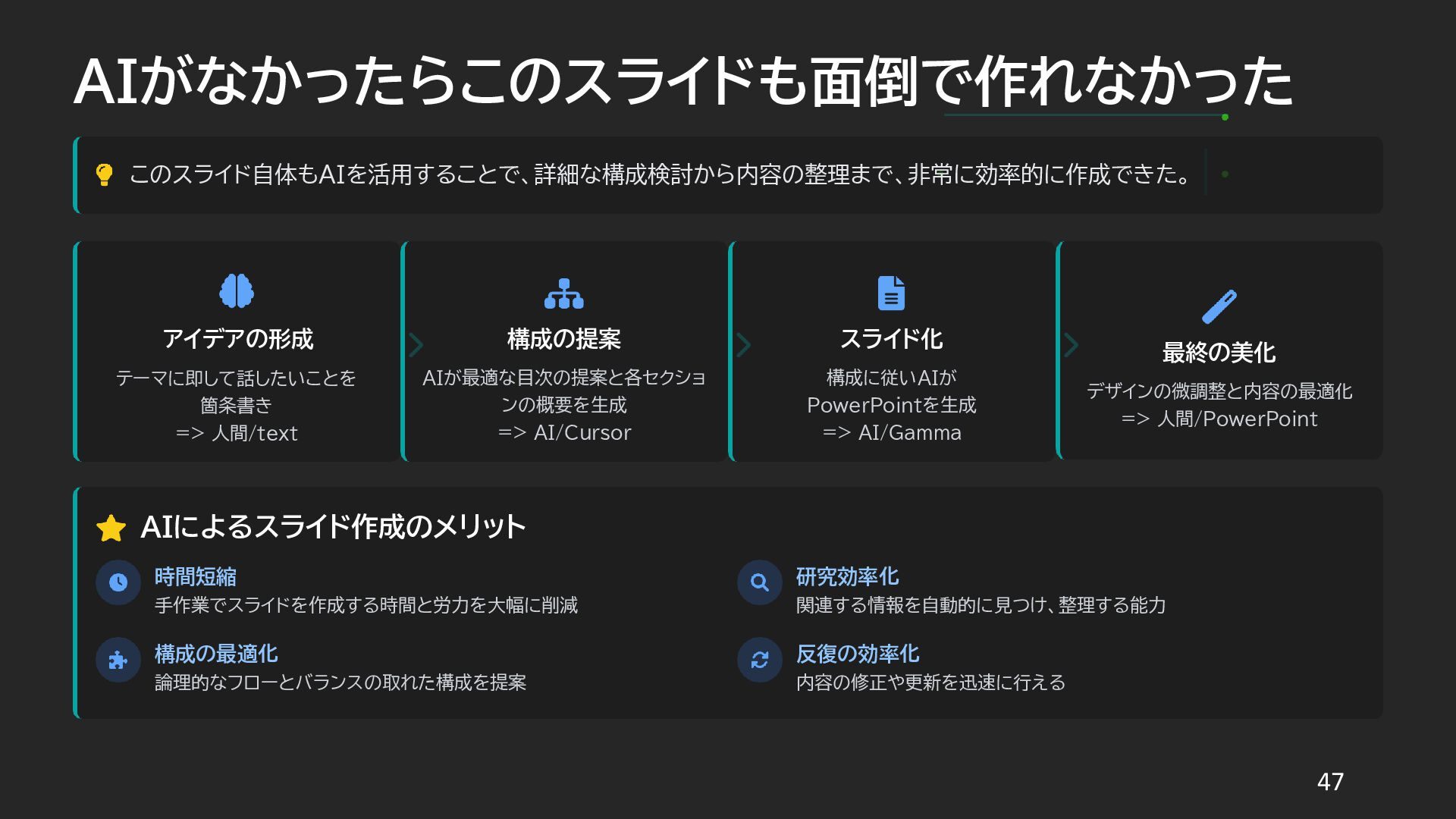Click the pen icon above 最終の美化

(1219, 306)
